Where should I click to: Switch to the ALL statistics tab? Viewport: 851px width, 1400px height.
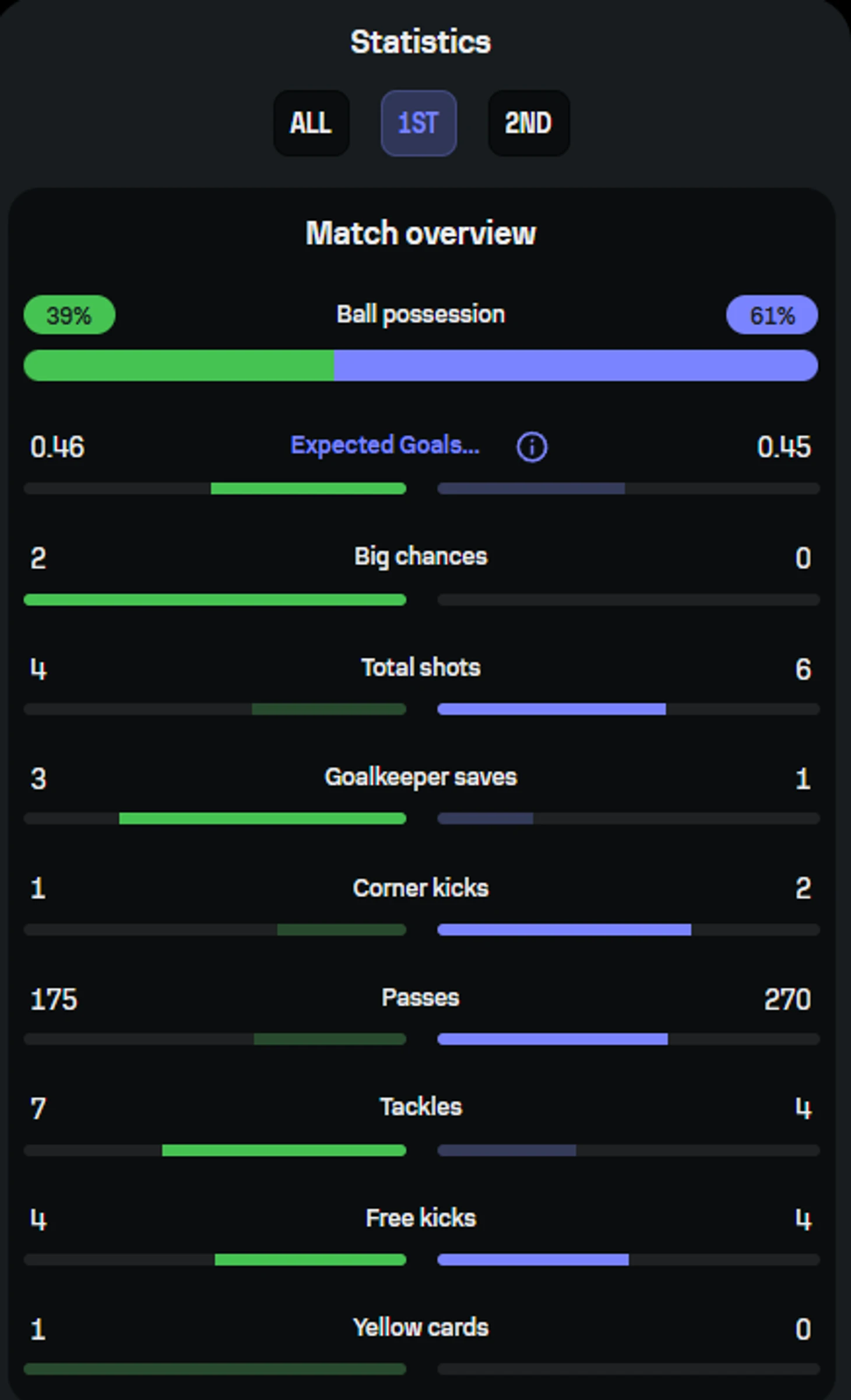click(311, 123)
